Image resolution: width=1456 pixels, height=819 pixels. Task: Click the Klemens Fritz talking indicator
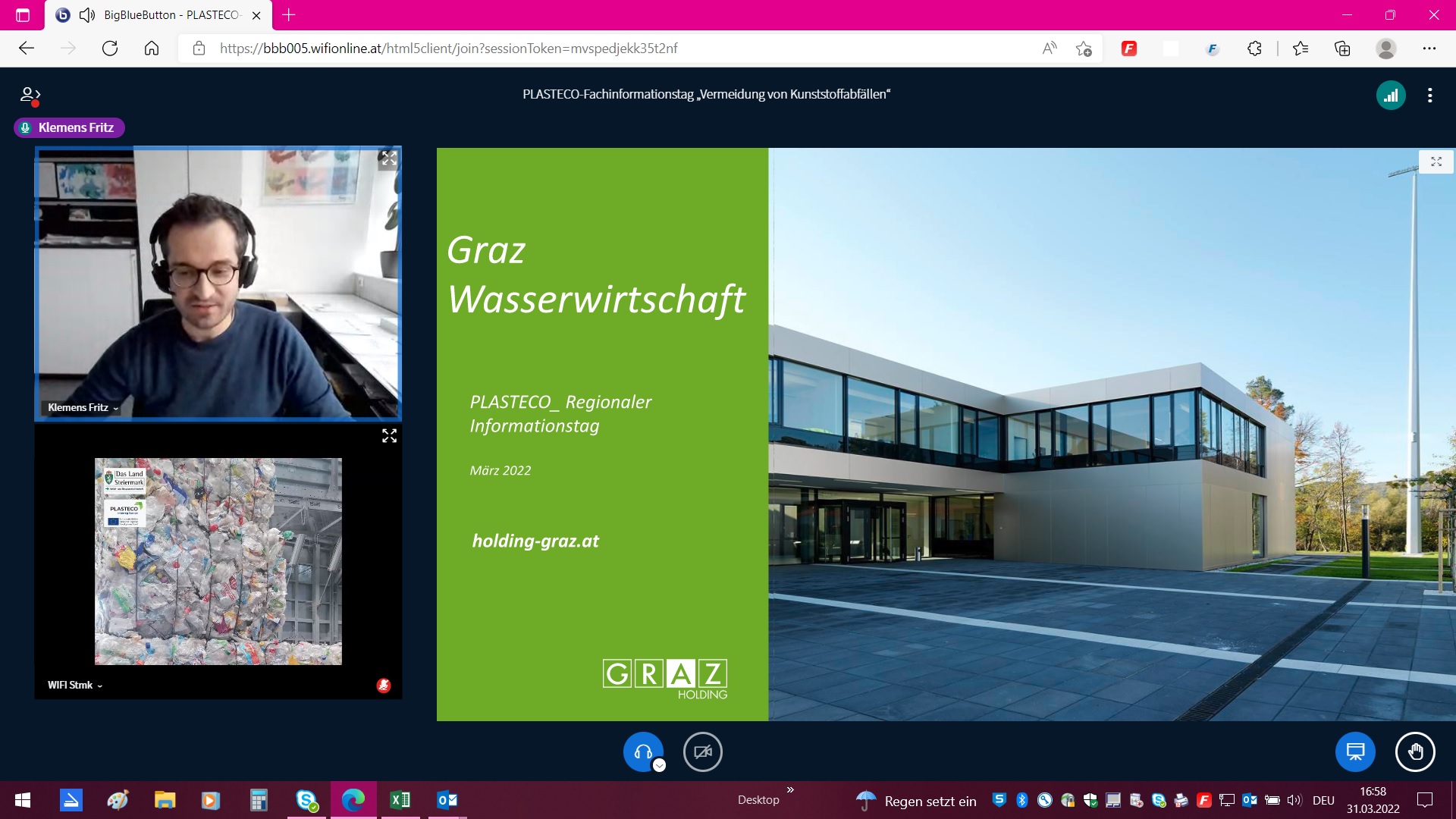(x=69, y=127)
